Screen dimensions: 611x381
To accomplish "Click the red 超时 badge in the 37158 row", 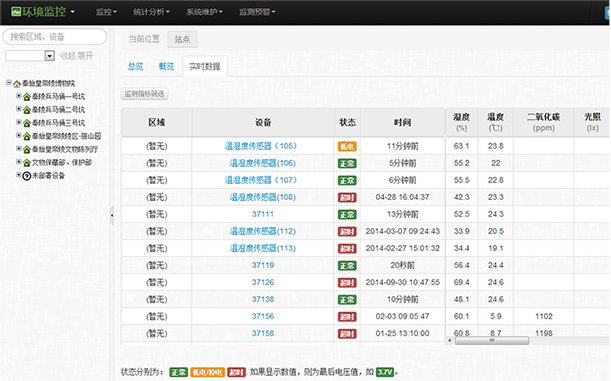I will coord(347,334).
